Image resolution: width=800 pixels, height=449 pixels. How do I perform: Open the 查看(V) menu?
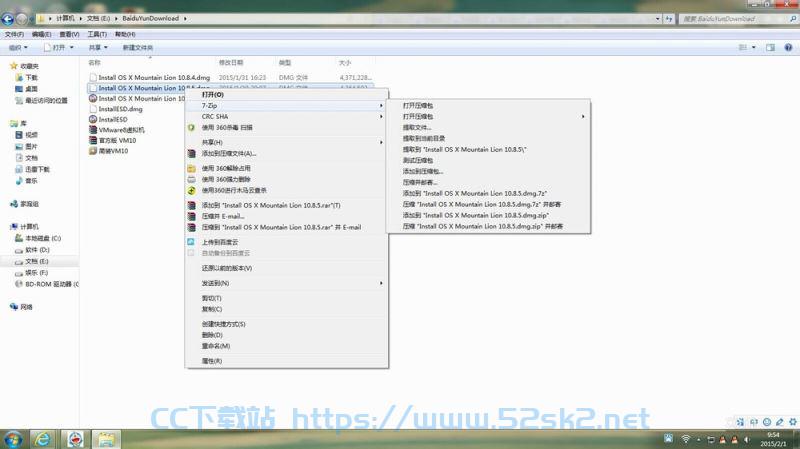(69, 34)
